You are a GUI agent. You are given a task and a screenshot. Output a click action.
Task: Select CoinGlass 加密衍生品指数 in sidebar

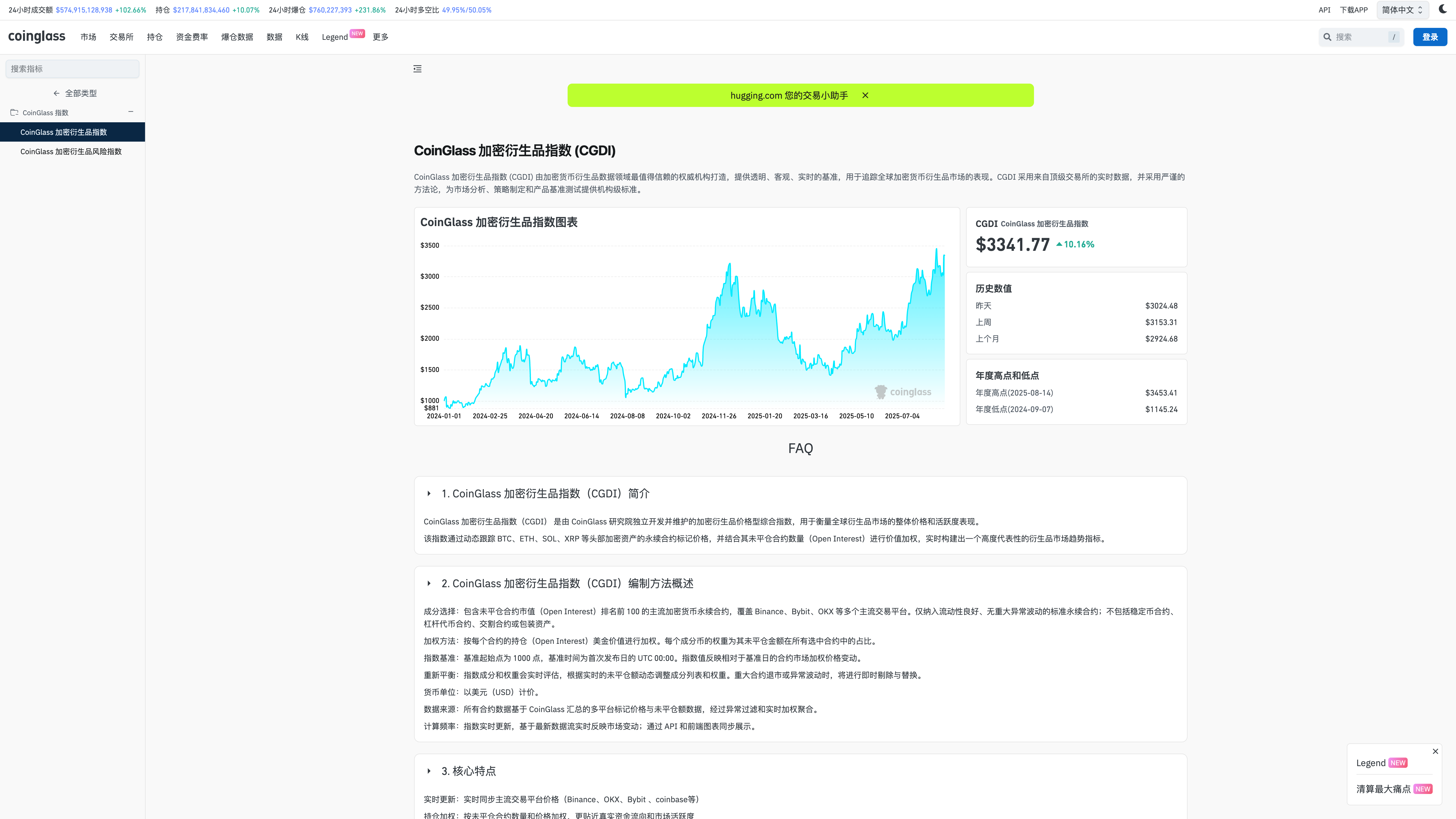[72, 132]
